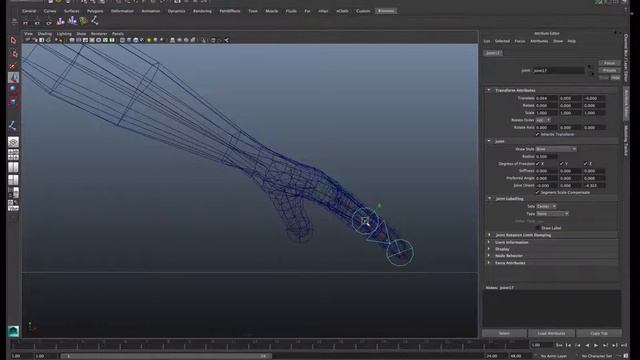Toggle Degrees of Freedom X checkbox
This screenshot has width=640, height=360.
(538, 164)
